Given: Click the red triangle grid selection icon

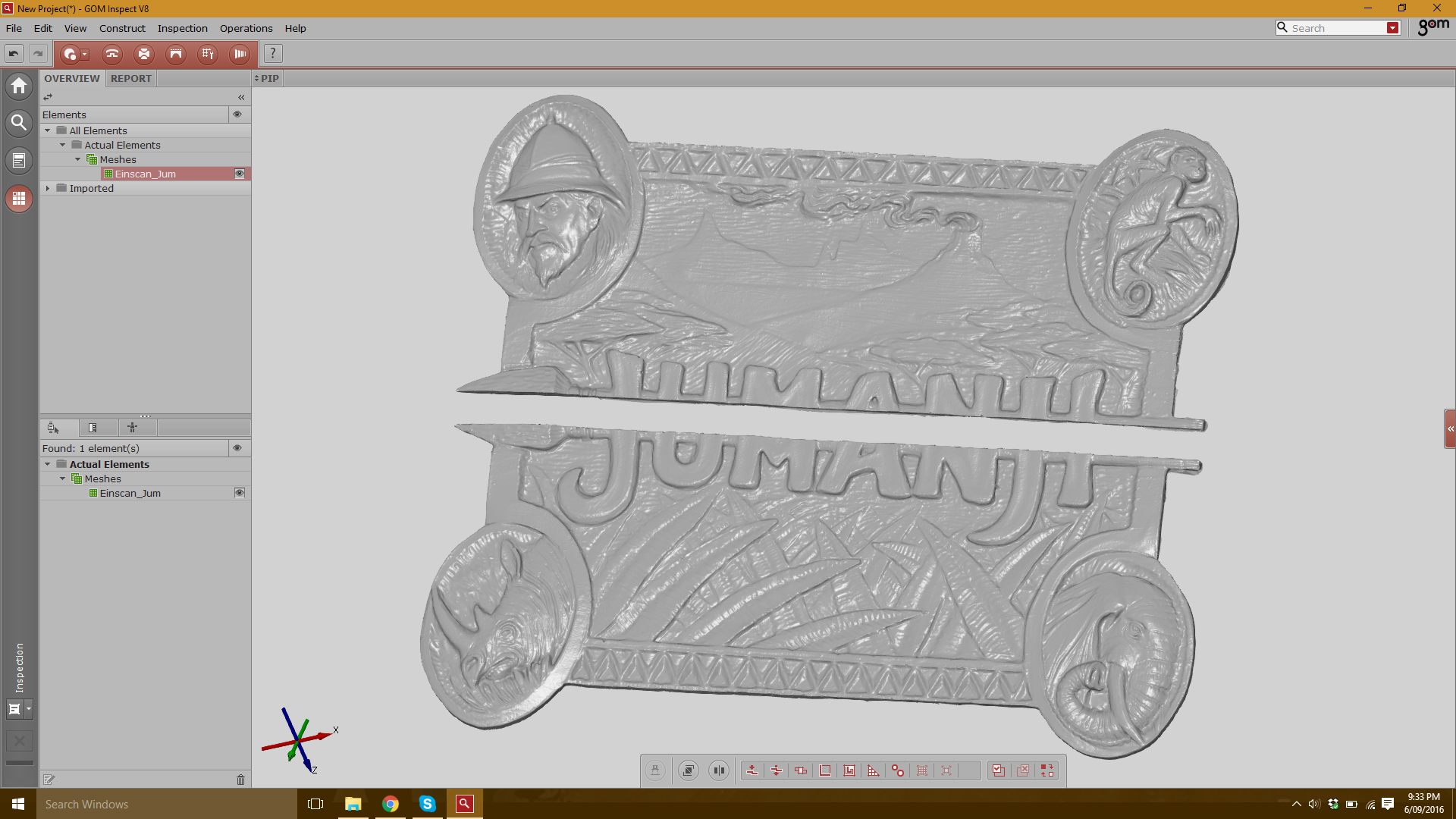Looking at the screenshot, I should (874, 770).
